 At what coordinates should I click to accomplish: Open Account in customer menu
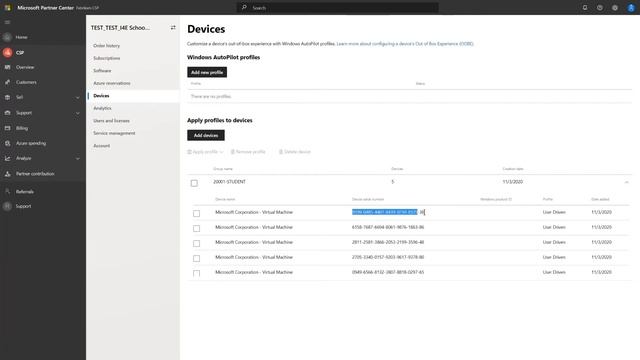coord(102,146)
